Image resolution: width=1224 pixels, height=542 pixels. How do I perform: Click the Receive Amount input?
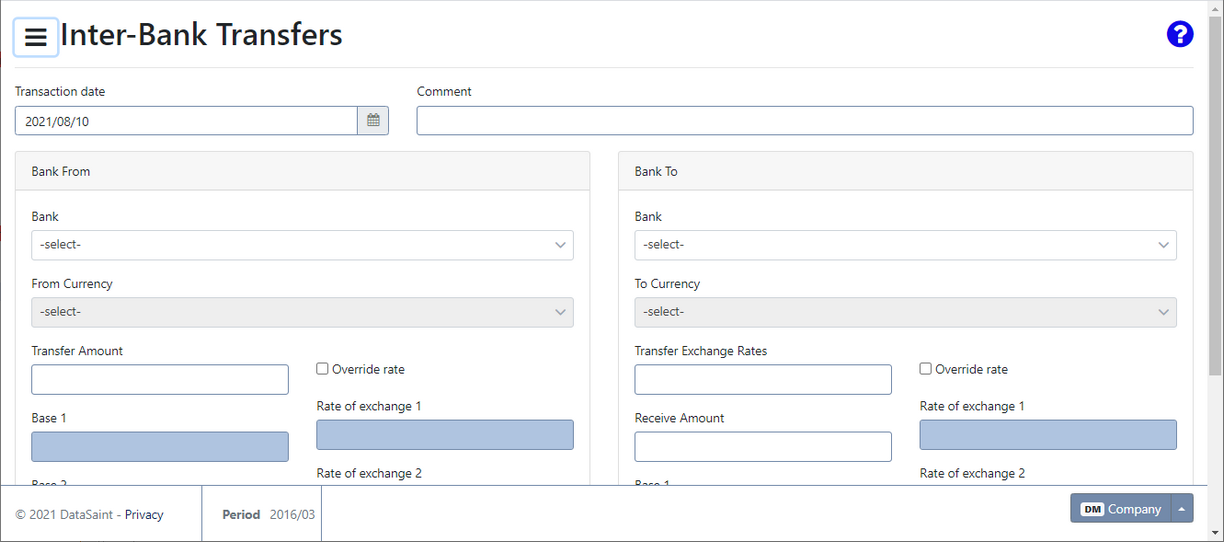click(763, 447)
